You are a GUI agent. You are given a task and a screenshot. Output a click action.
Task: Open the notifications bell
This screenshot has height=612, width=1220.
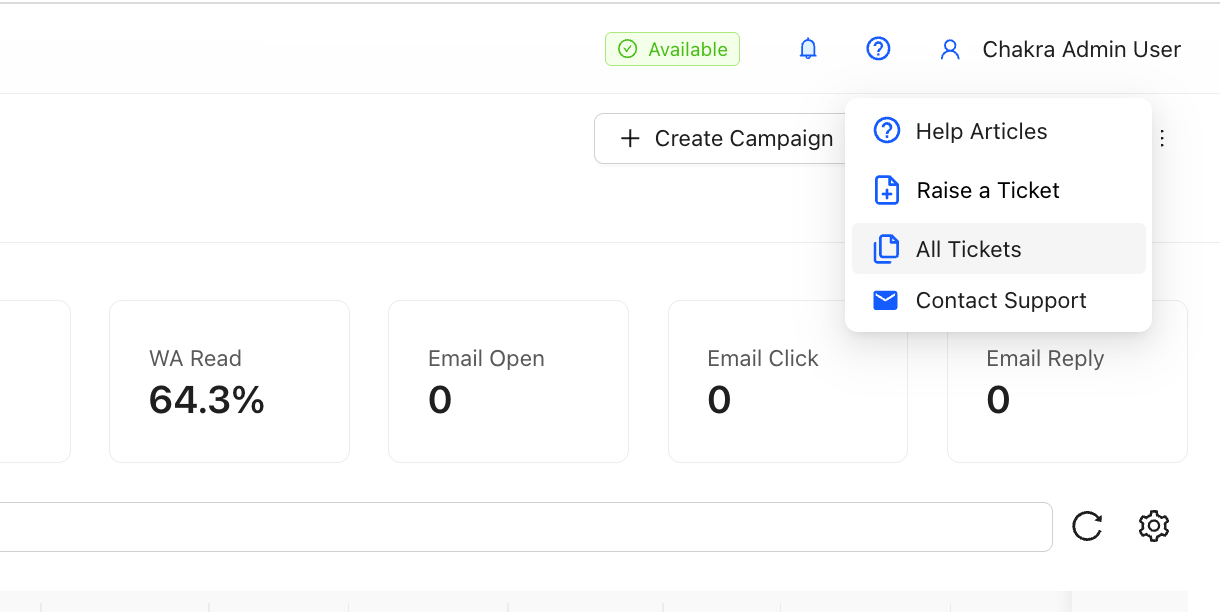(808, 49)
